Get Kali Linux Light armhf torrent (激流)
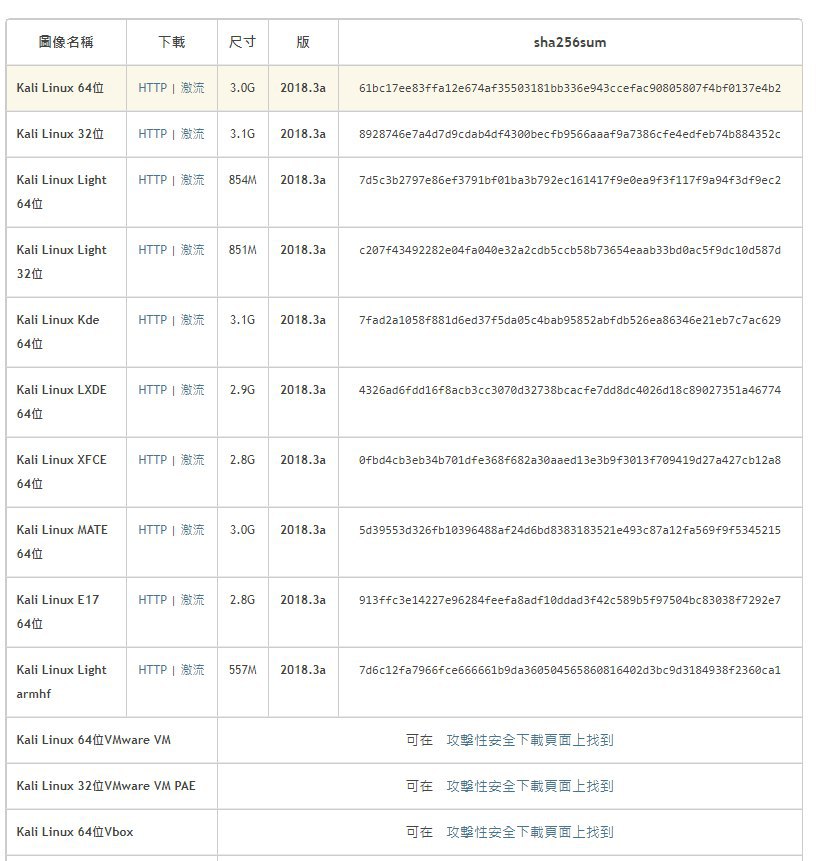The height and width of the screenshot is (861, 821). [192, 670]
